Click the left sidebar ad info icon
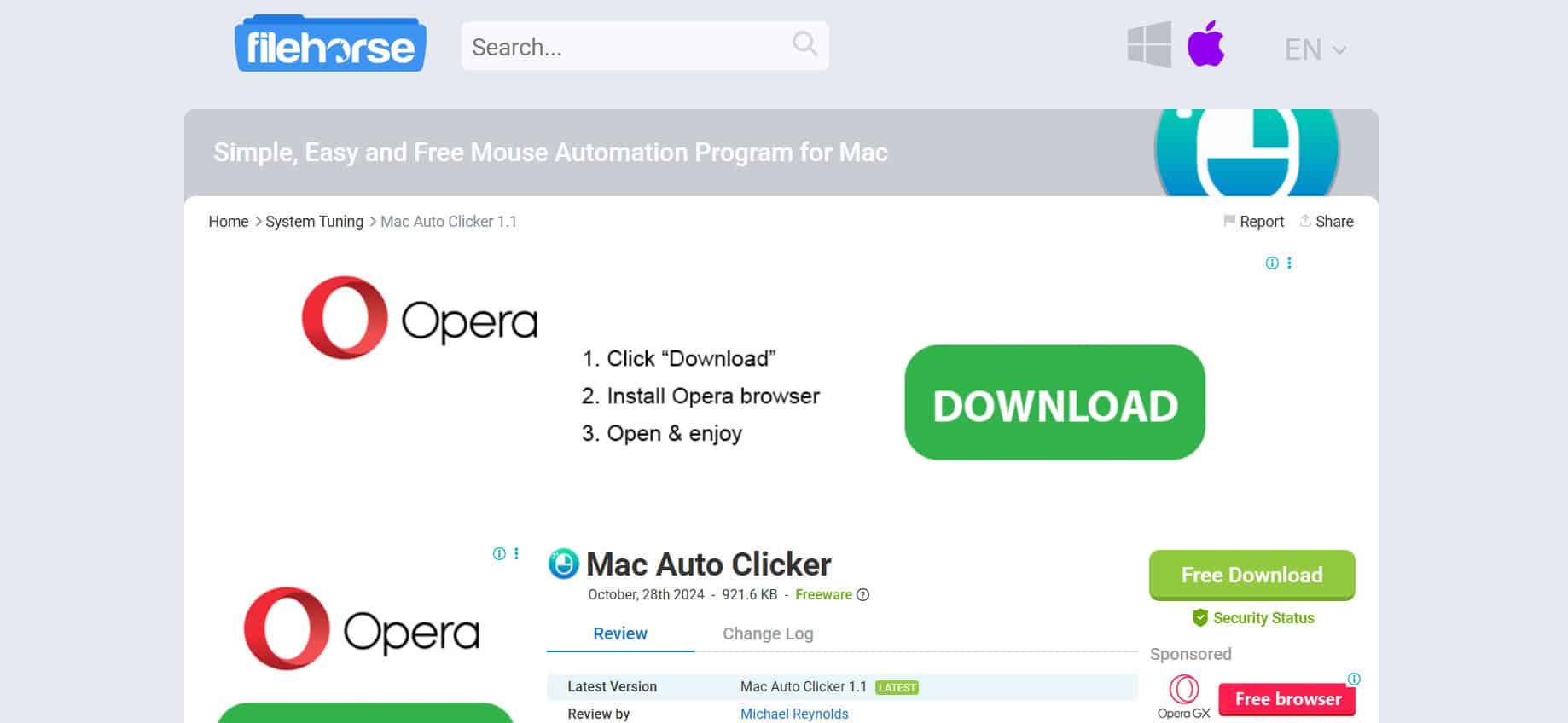The image size is (1568, 723). 499,554
